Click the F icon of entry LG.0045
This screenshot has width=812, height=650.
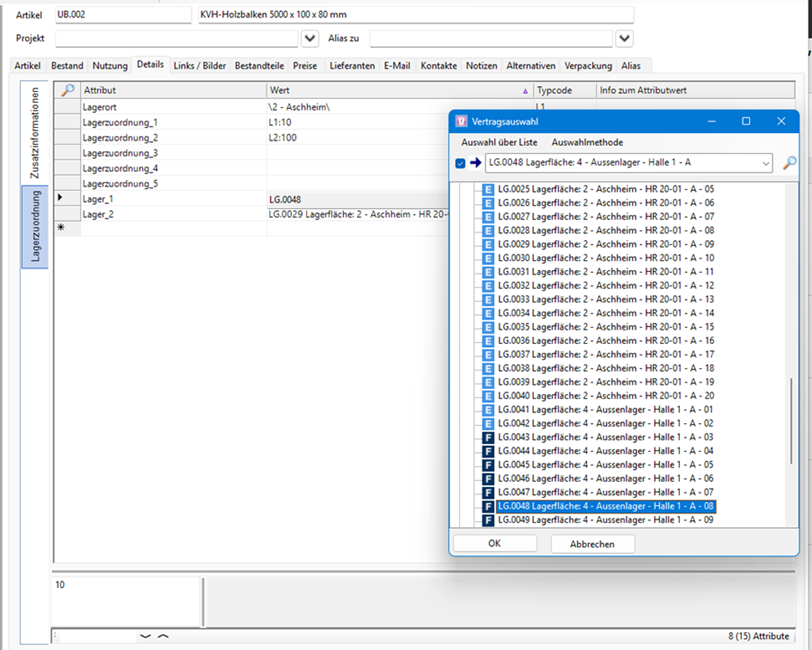(x=488, y=465)
